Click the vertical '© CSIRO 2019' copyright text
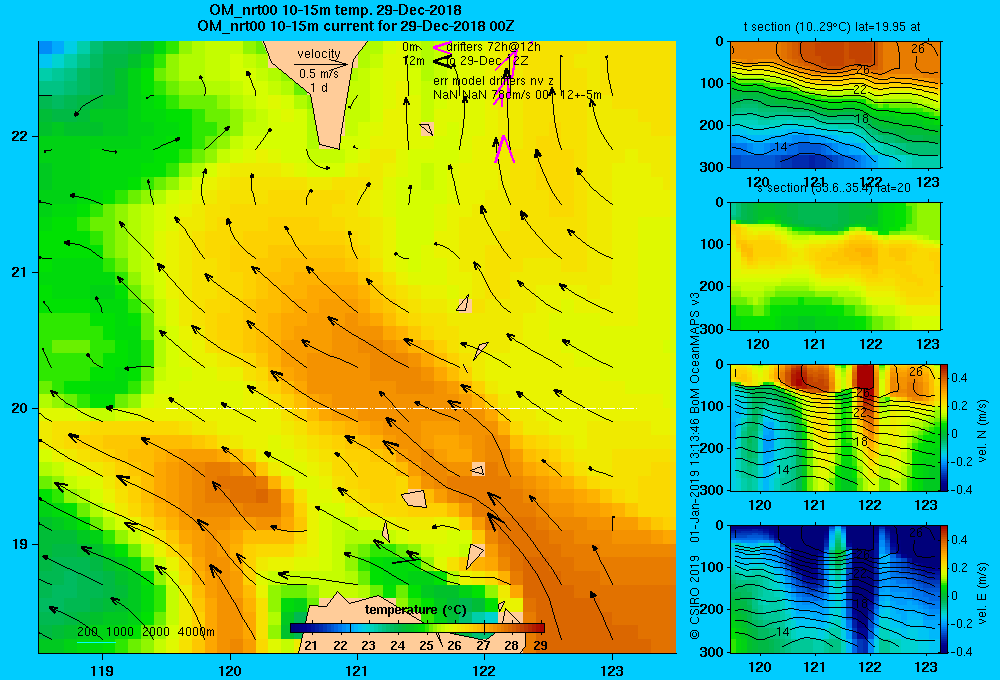Viewport: 1000px width, 680px height. click(x=695, y=597)
